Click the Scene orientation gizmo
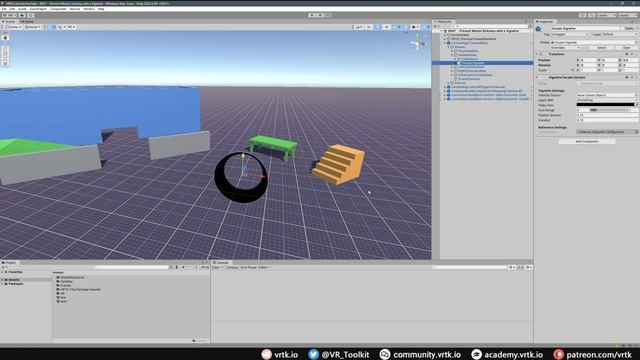This screenshot has height=360, width=640. [418, 42]
